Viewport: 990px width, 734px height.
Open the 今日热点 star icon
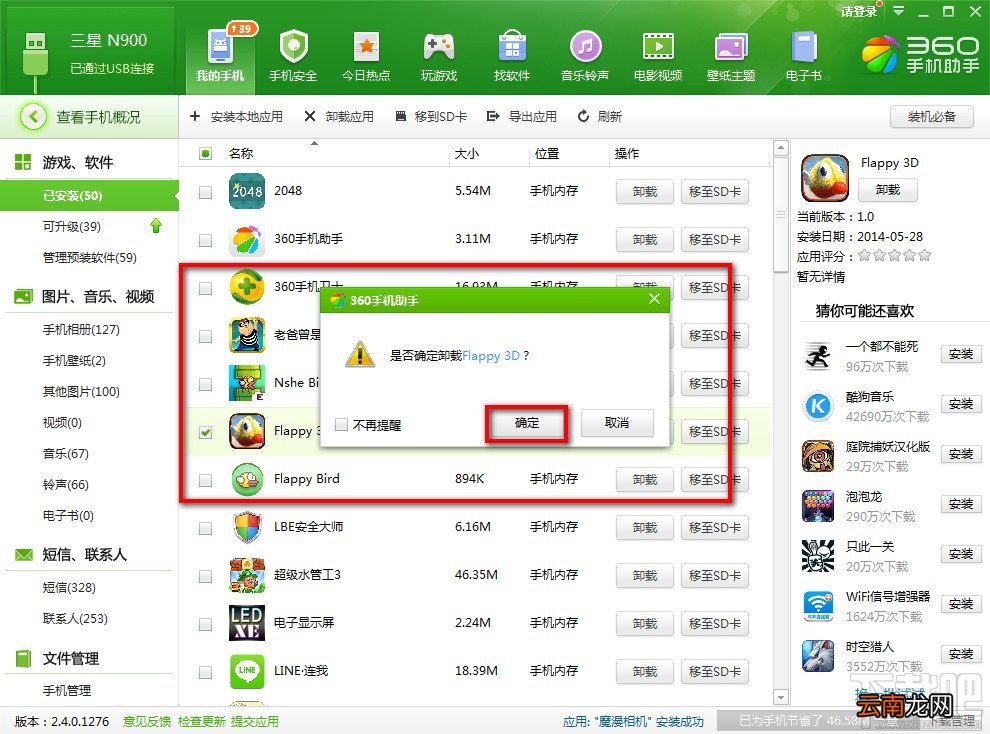pyautogui.click(x=366, y=47)
